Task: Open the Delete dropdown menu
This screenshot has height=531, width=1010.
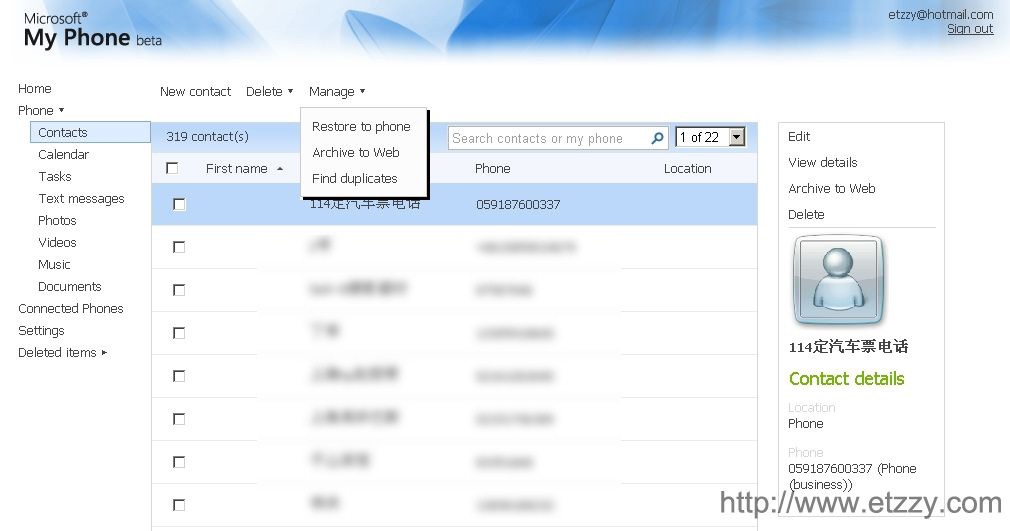Action: 269,92
